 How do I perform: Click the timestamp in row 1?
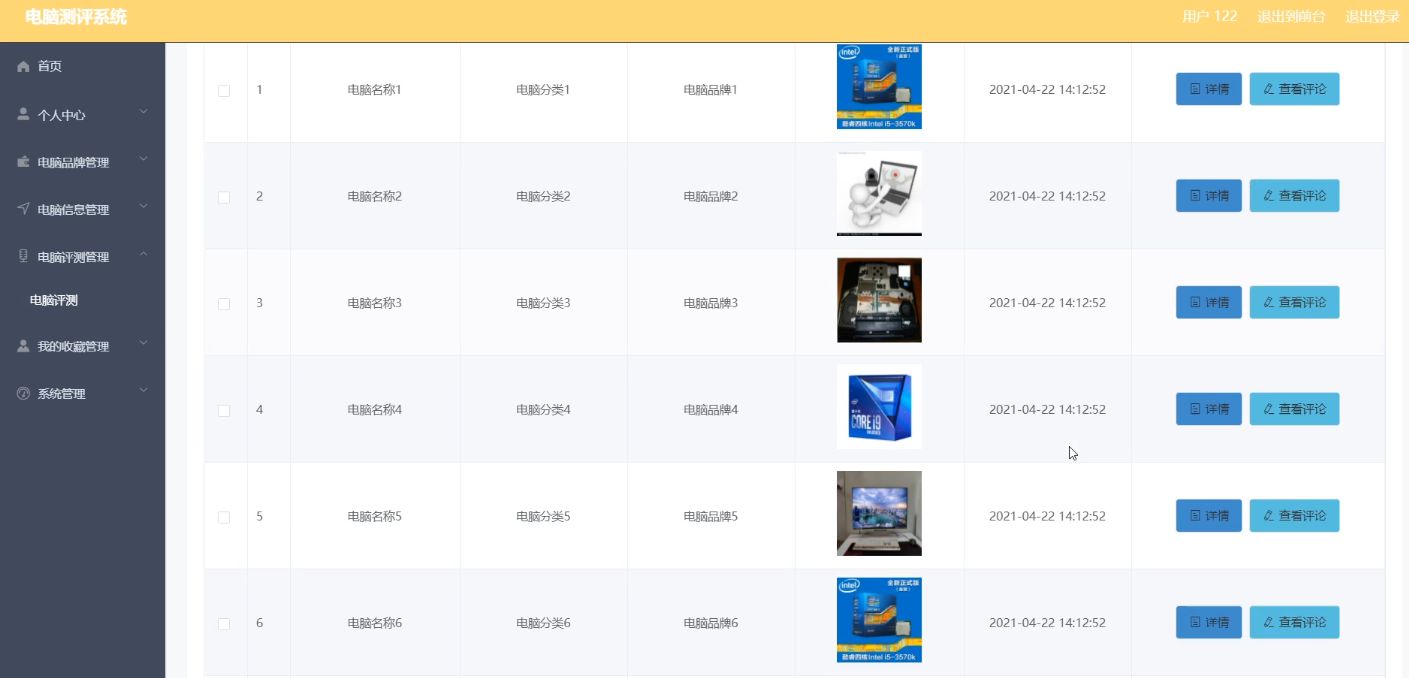[x=1047, y=90]
